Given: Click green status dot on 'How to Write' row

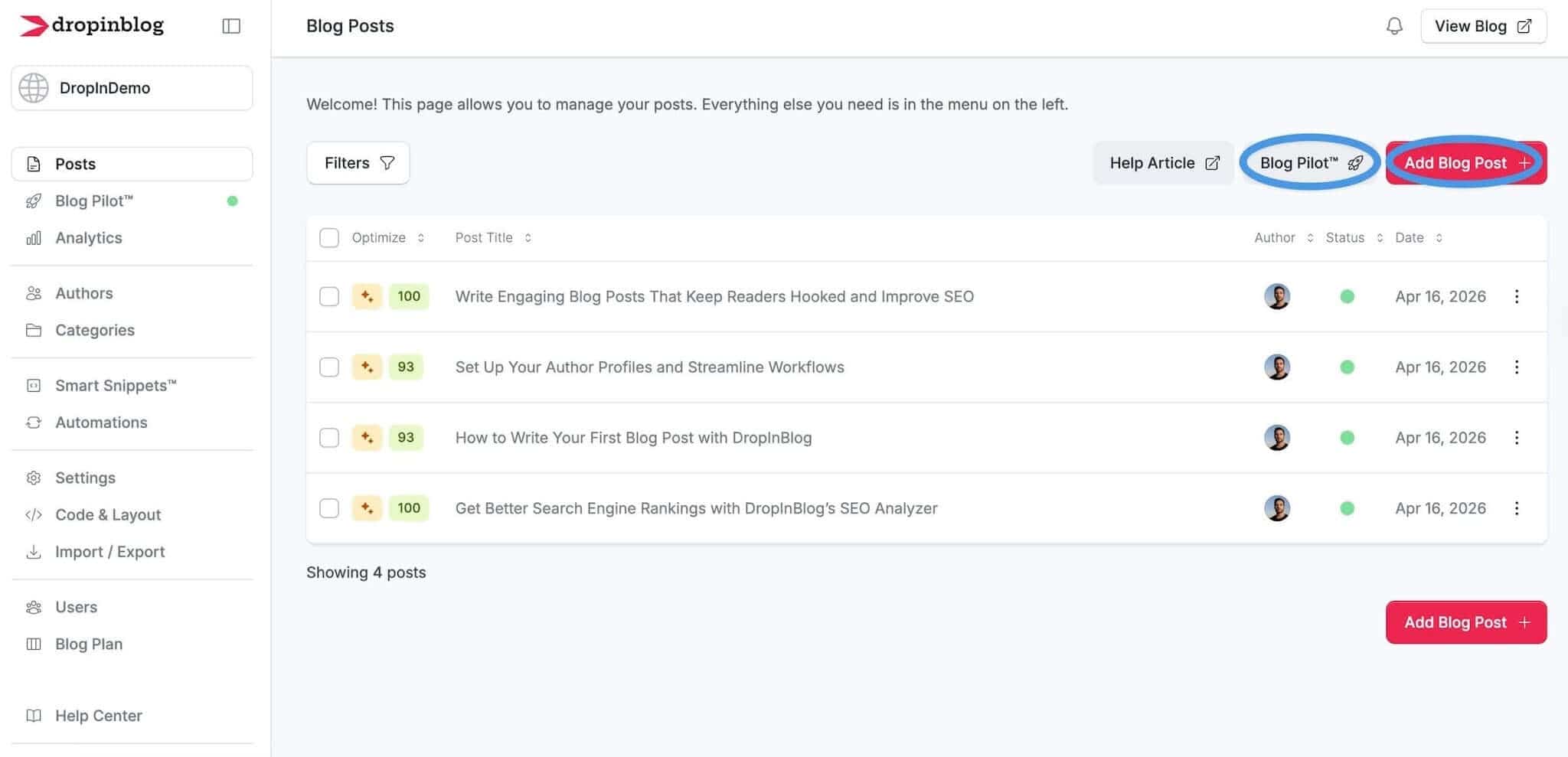Looking at the screenshot, I should [1347, 438].
